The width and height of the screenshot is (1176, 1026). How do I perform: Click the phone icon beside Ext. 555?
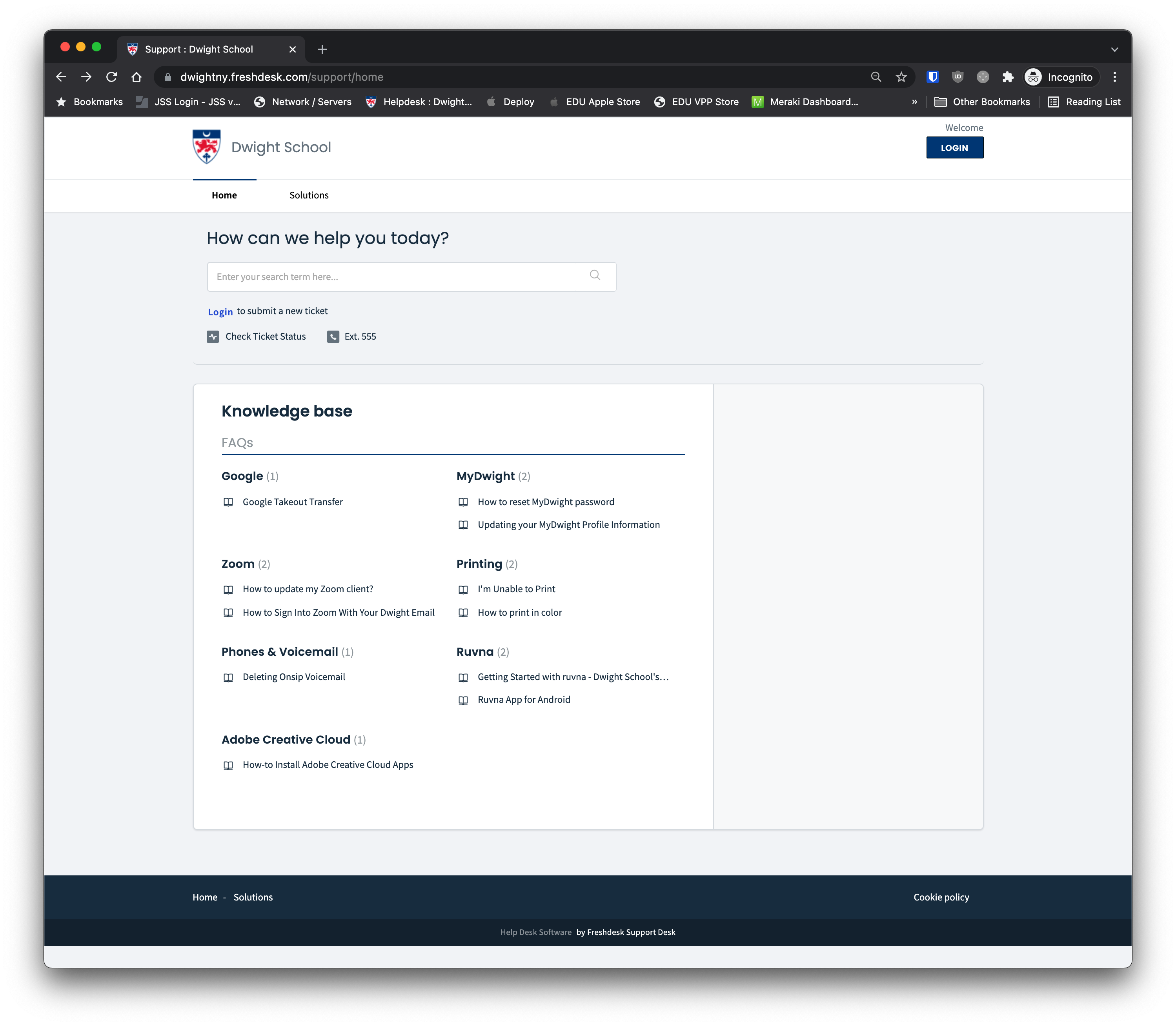[x=333, y=337]
